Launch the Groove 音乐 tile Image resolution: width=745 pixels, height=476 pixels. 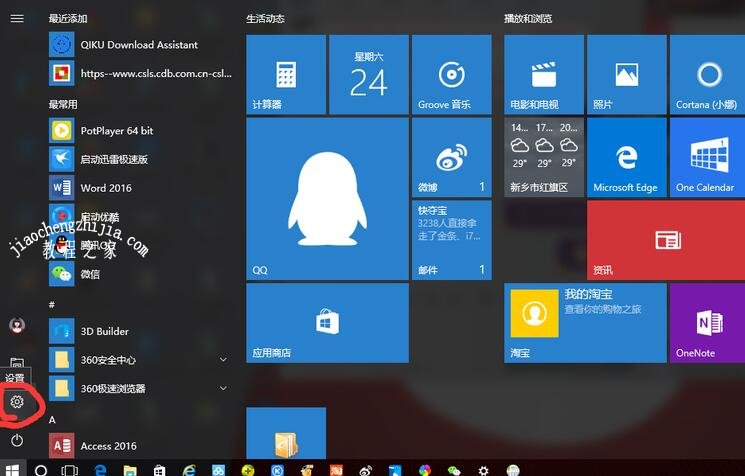452,75
